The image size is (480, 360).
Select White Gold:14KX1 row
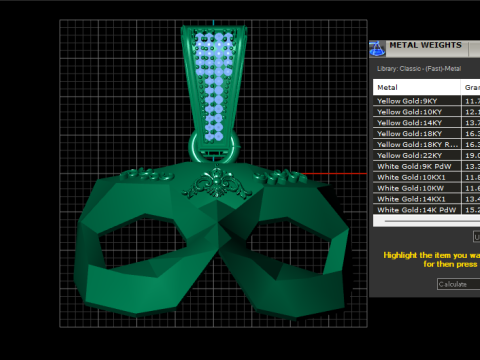click(x=426, y=199)
